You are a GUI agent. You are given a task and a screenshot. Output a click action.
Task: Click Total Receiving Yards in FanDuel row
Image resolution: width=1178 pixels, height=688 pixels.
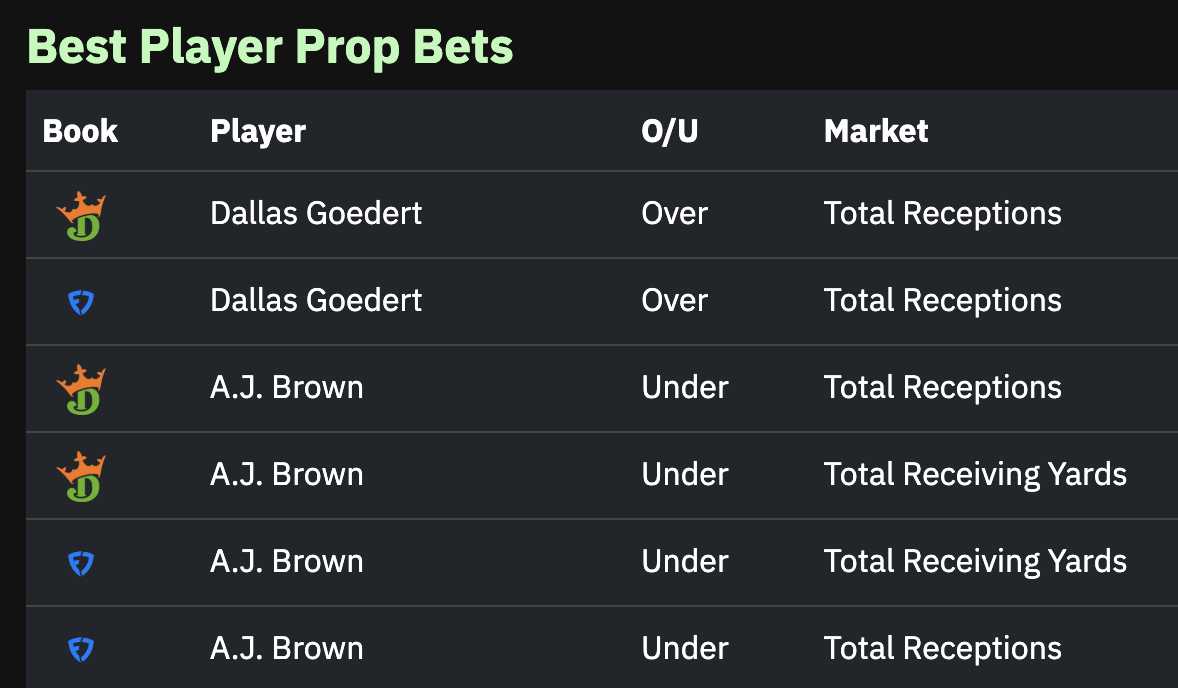point(975,562)
